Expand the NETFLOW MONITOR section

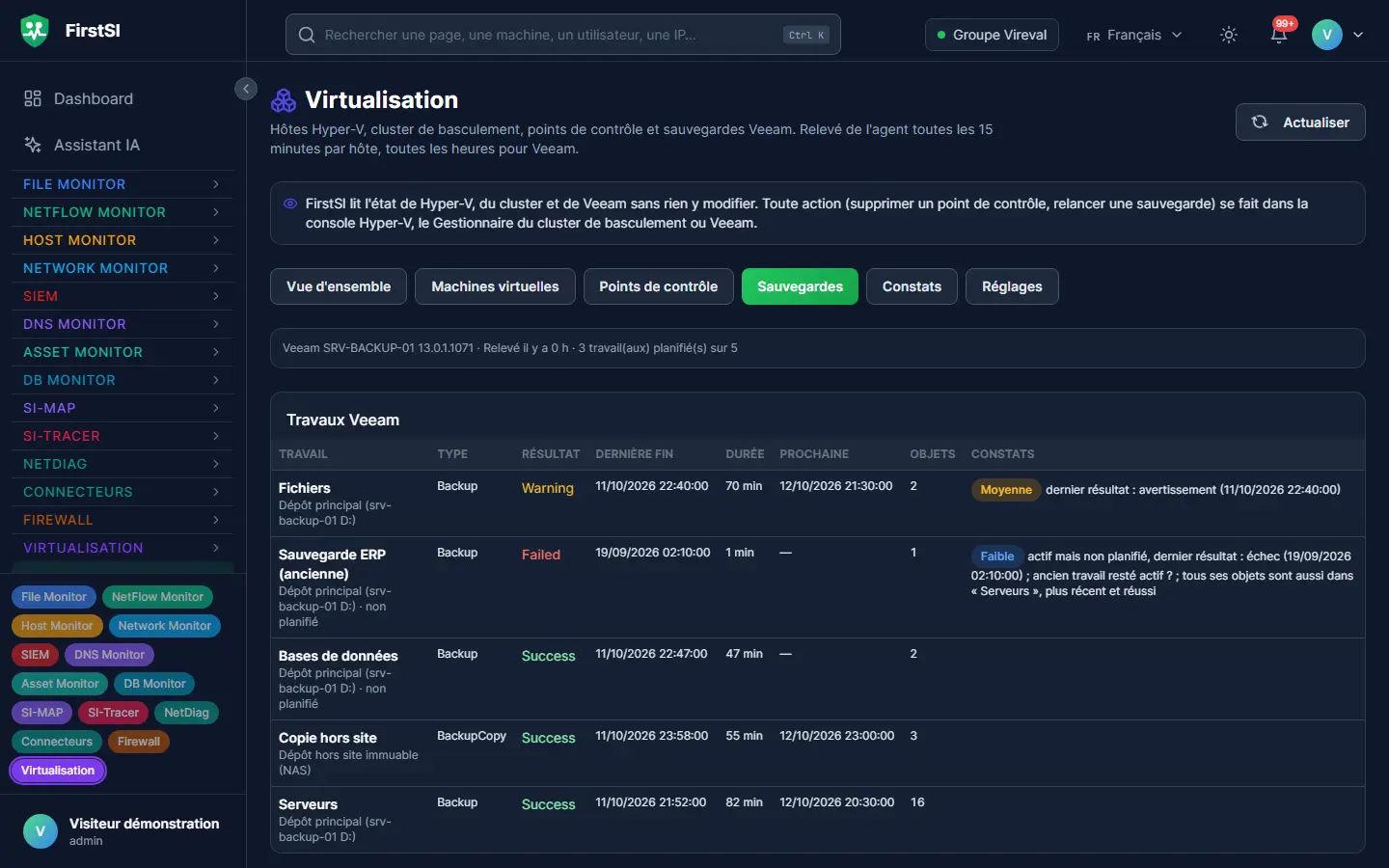[122, 212]
